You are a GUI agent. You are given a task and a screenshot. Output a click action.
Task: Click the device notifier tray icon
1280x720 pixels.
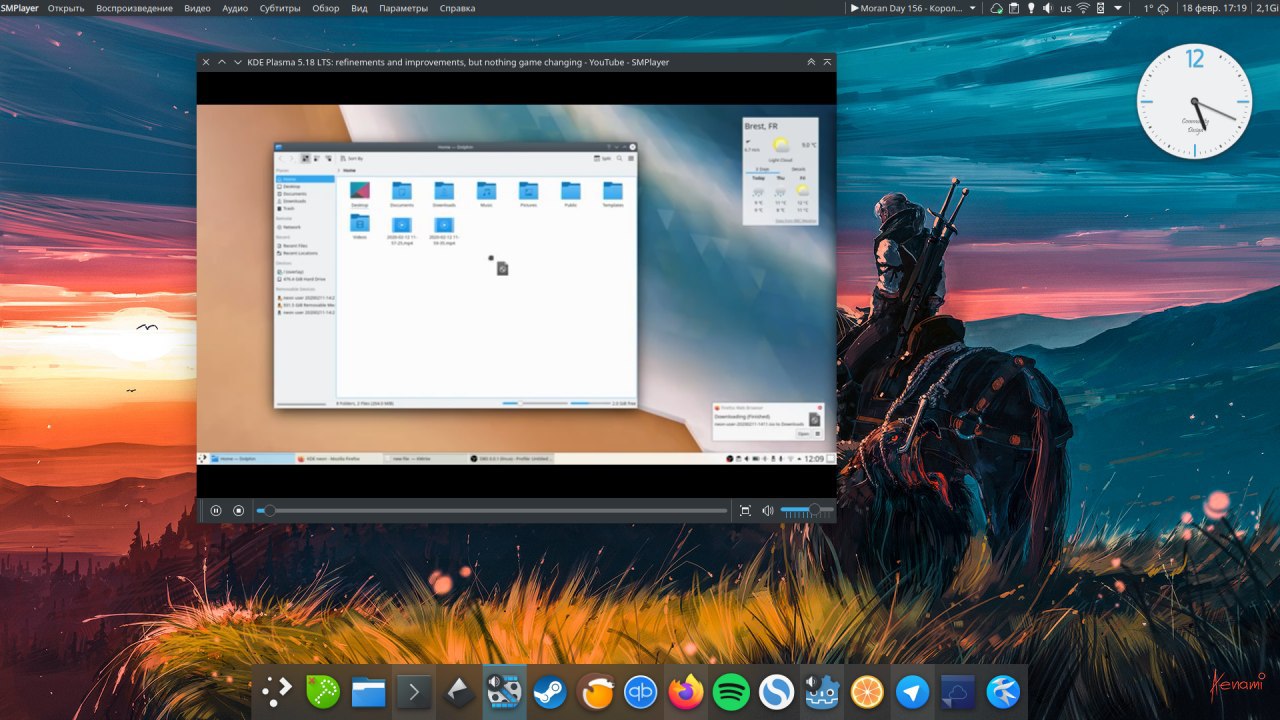(x=1100, y=8)
